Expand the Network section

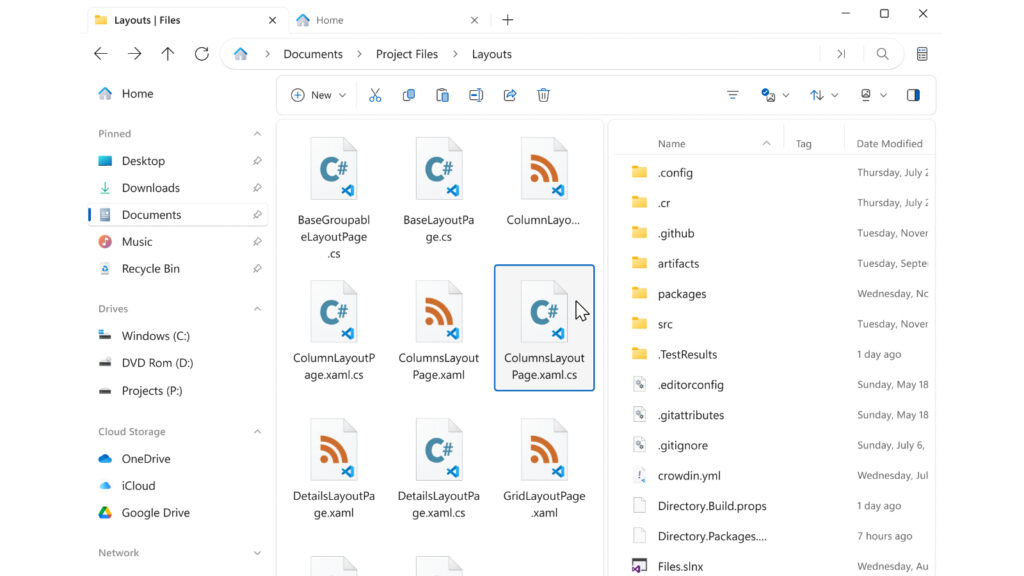[x=257, y=553]
